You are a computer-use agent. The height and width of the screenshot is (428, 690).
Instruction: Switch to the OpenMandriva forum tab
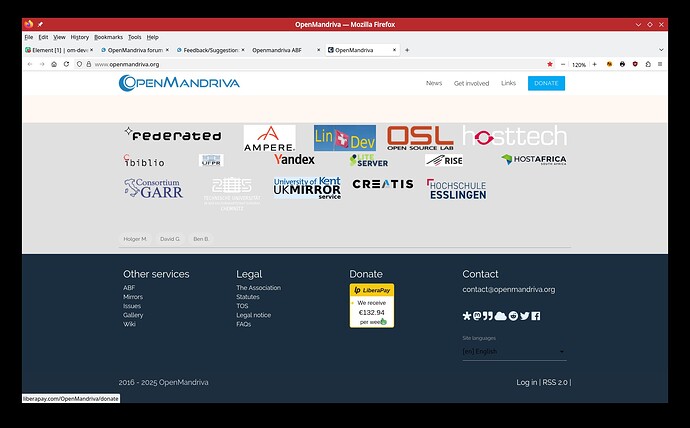coord(135,50)
